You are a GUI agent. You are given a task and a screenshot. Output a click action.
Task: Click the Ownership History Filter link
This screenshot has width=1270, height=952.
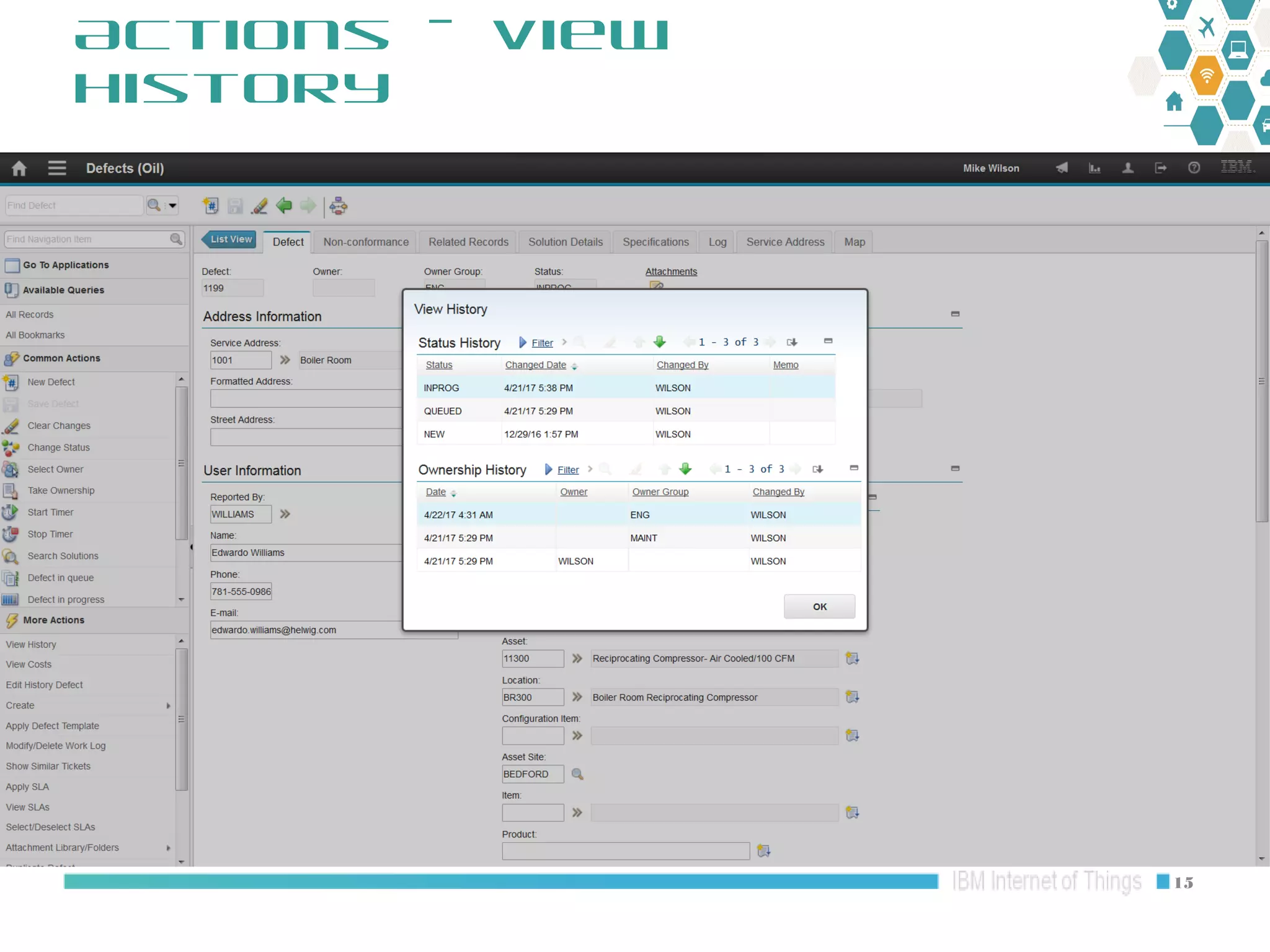tap(568, 470)
